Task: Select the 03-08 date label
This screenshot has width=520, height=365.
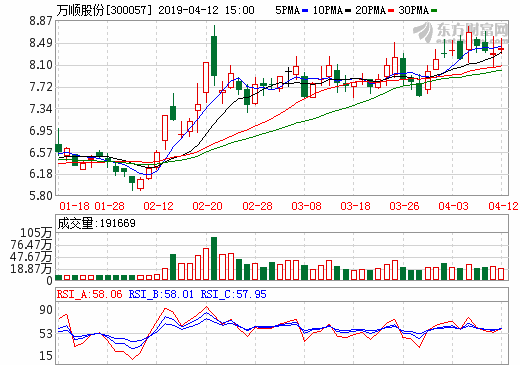Action: pyautogui.click(x=306, y=206)
